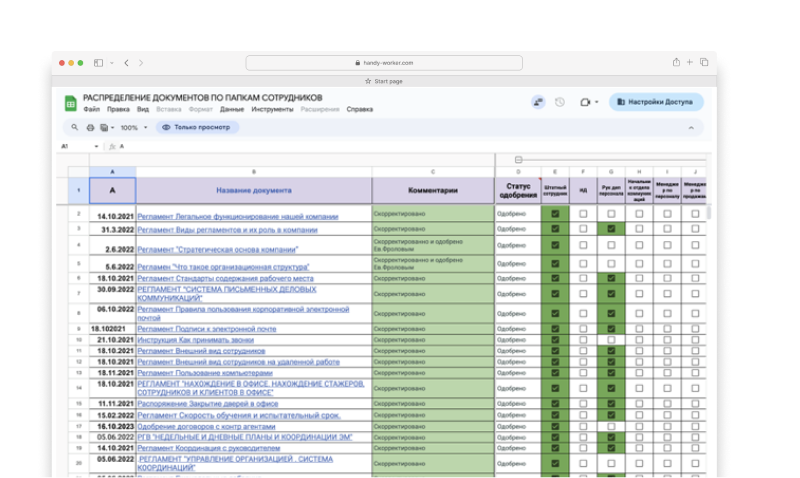
Task: Open the Вид menu
Action: 143,109
